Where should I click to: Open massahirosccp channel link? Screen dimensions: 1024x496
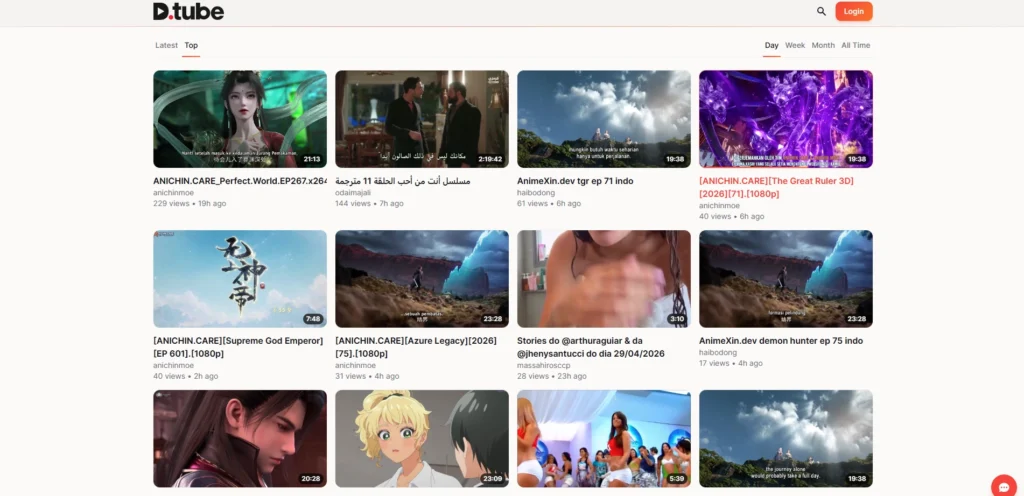click(543, 365)
